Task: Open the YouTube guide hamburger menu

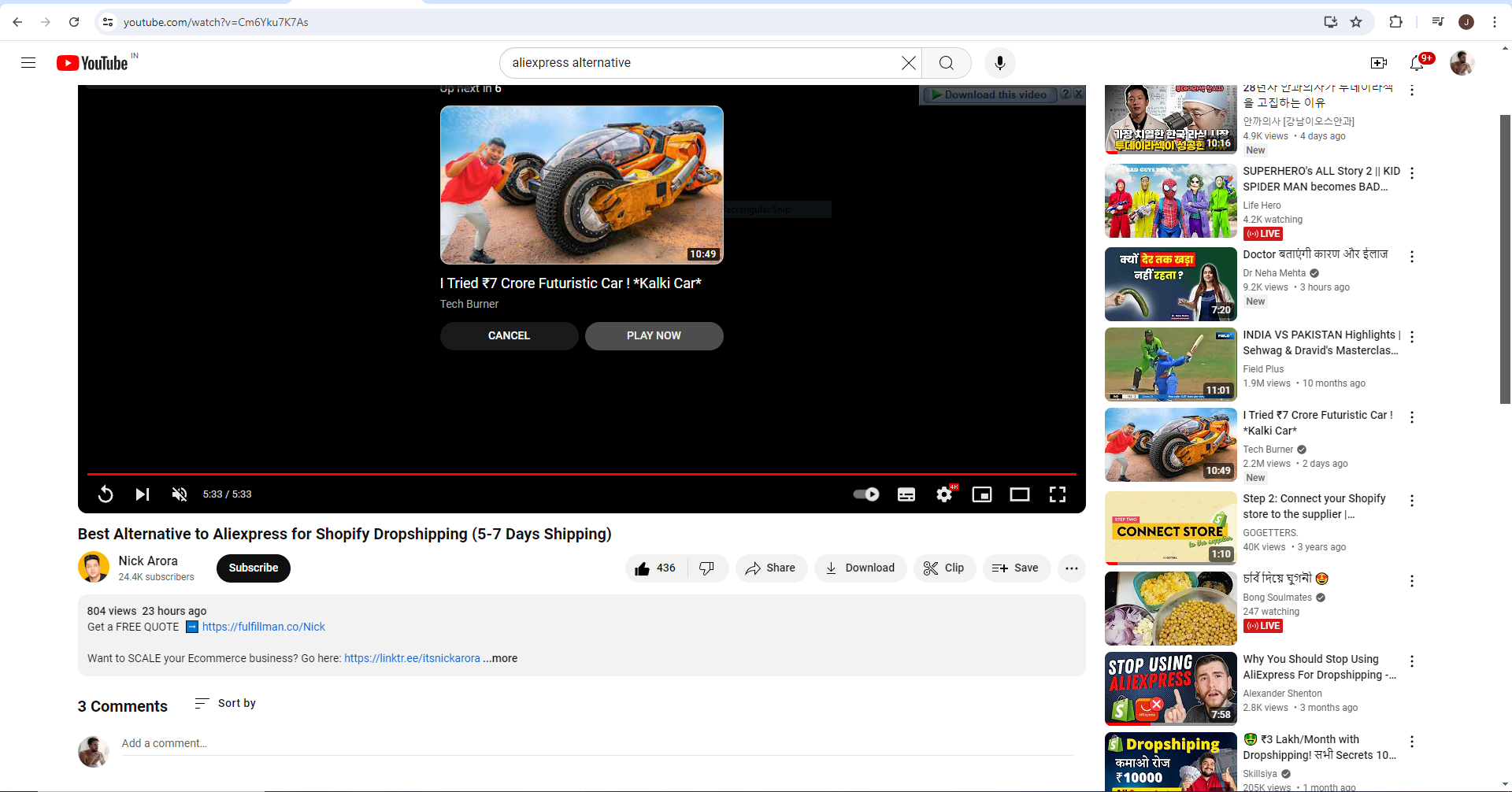Action: tap(28, 63)
